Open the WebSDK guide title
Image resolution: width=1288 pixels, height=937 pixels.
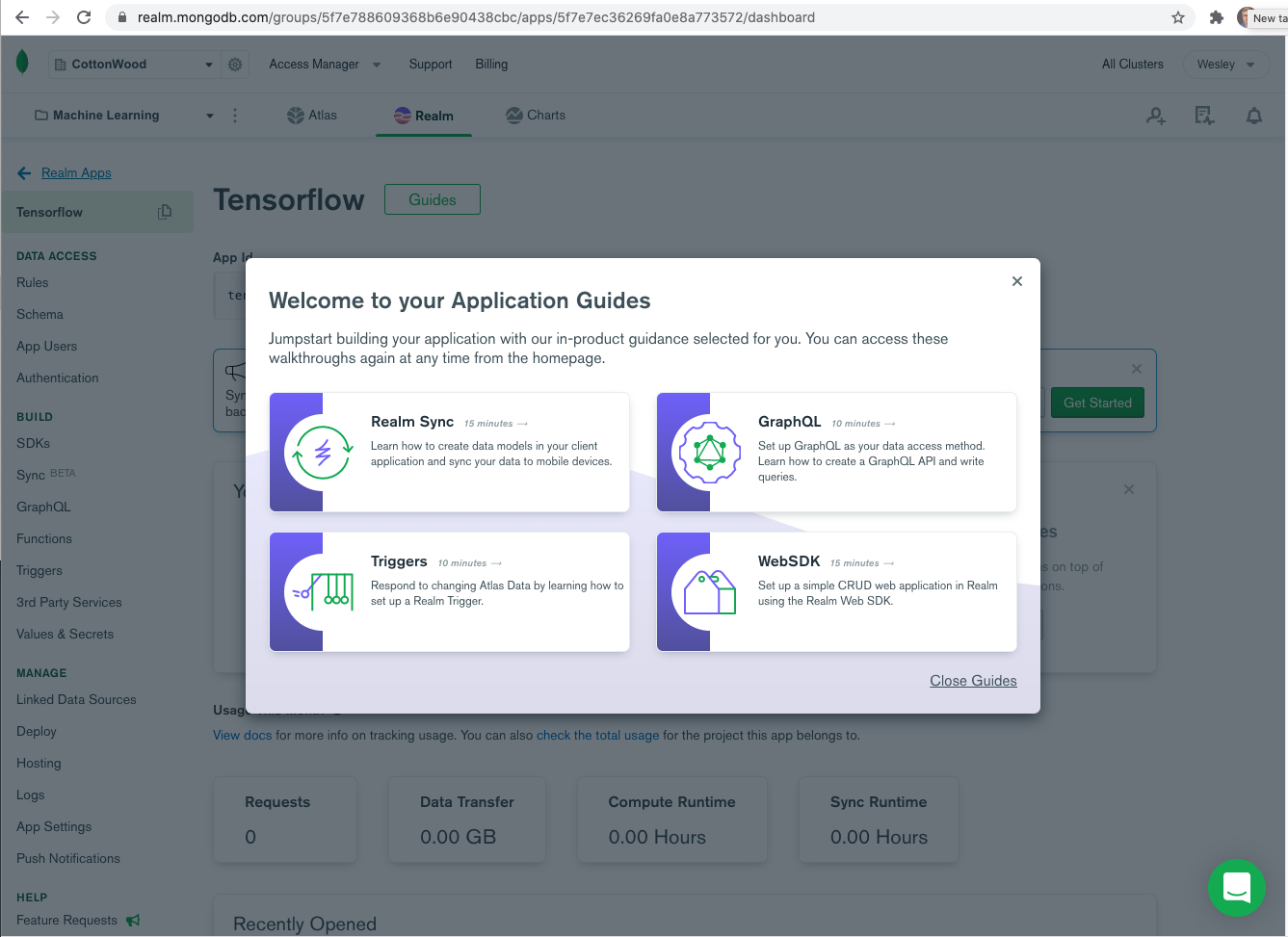point(789,561)
